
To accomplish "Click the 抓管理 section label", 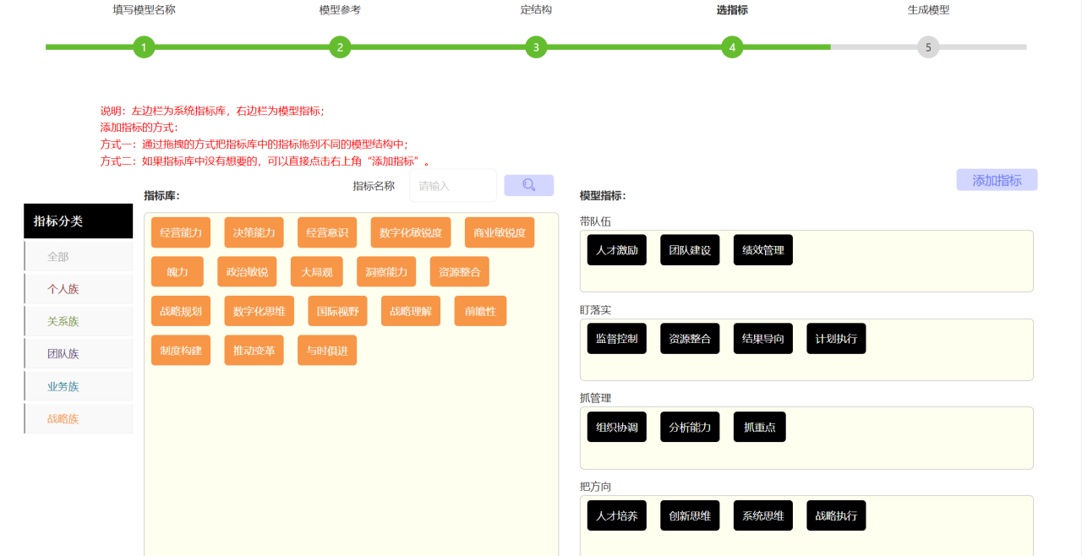I will point(595,398).
